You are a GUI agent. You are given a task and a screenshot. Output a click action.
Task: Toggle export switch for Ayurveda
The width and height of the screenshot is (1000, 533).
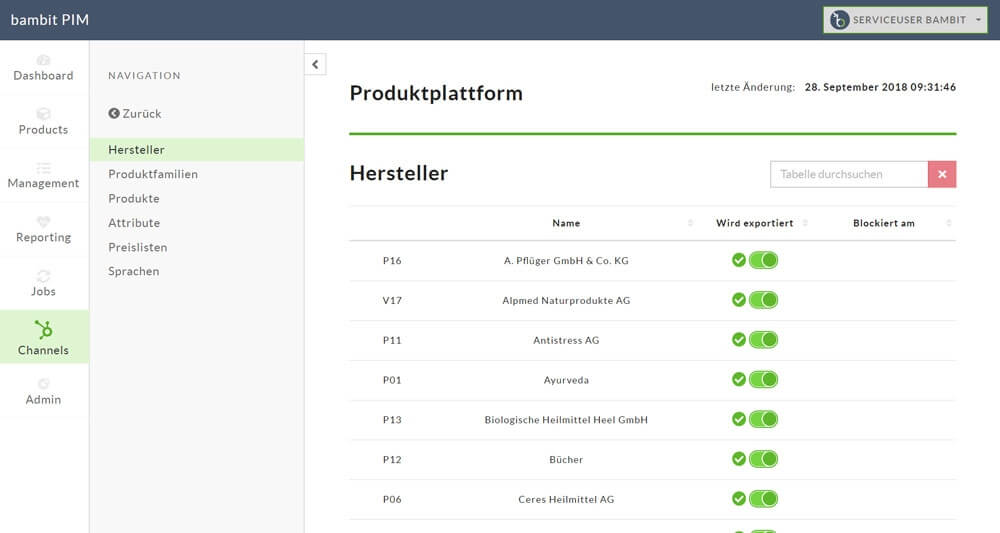tap(763, 379)
